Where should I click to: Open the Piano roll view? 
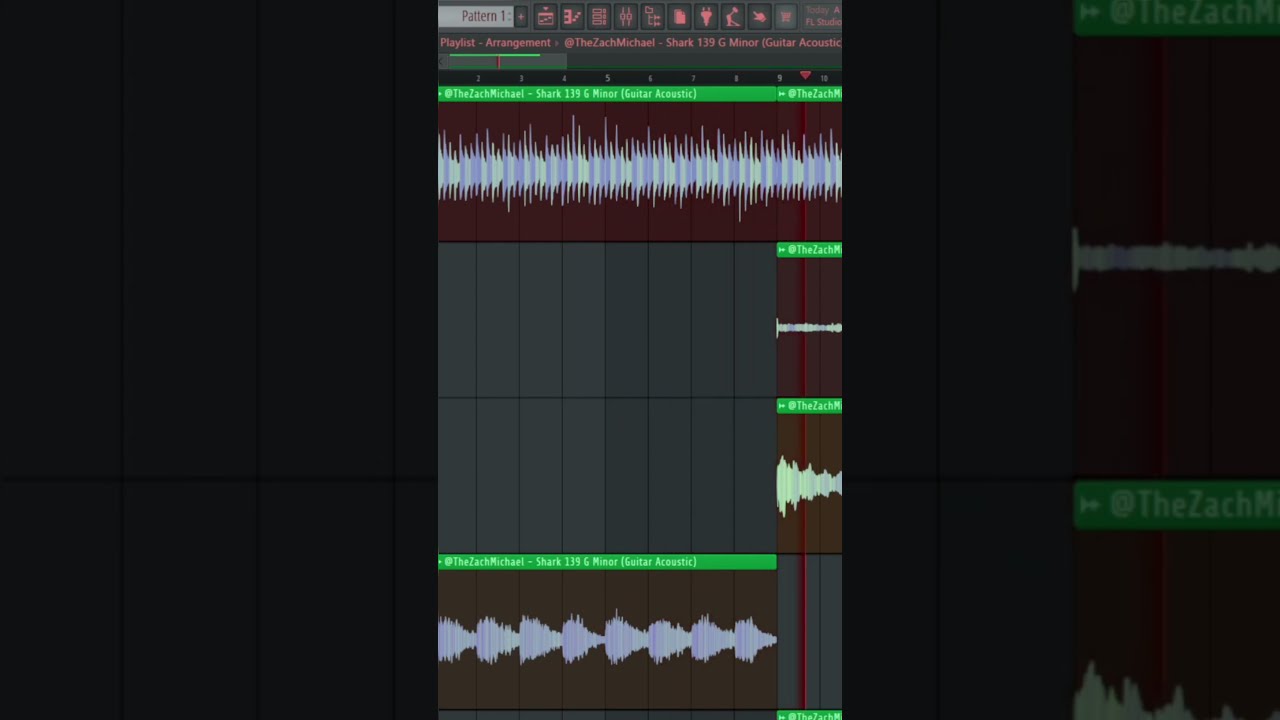pyautogui.click(x=572, y=16)
